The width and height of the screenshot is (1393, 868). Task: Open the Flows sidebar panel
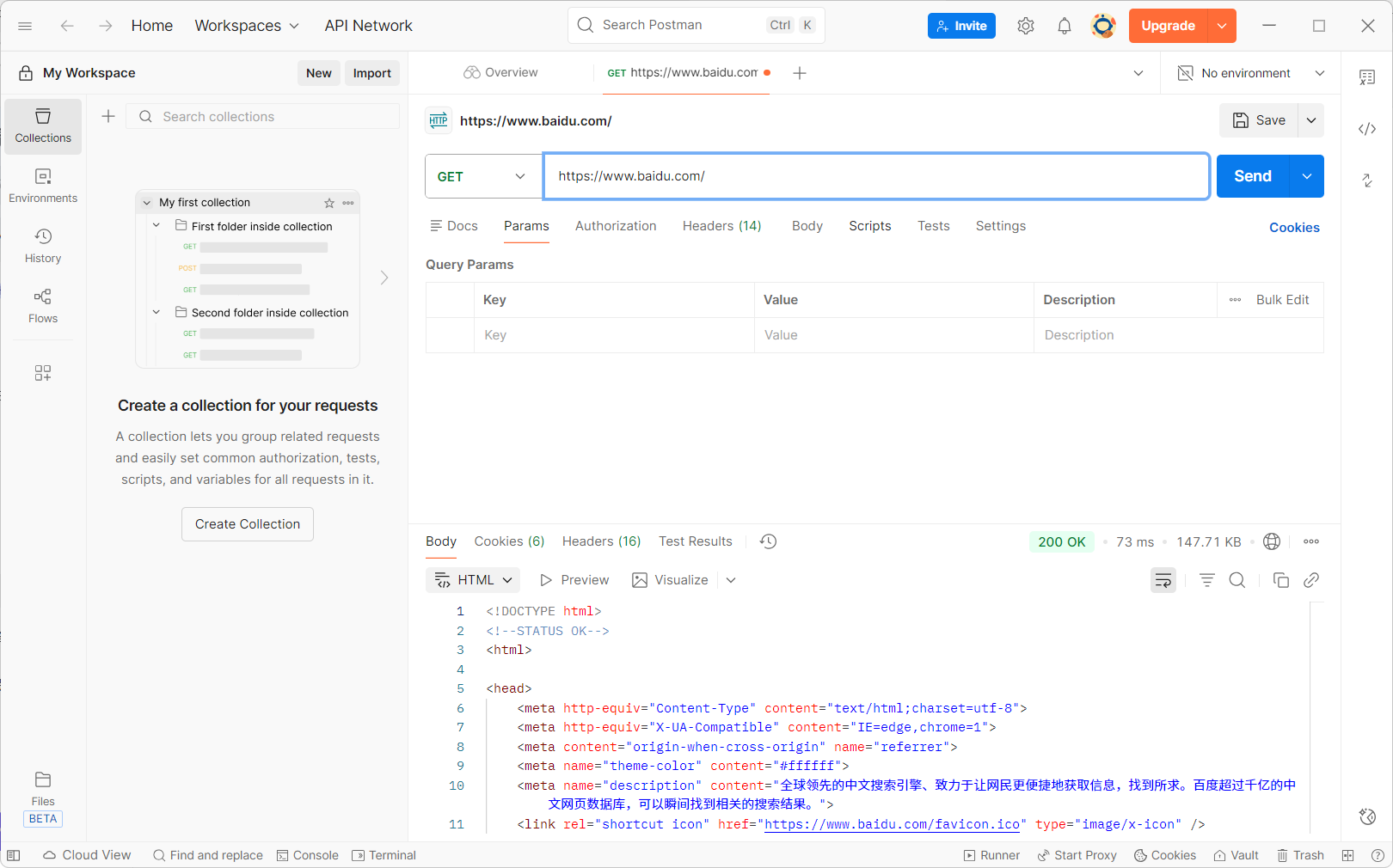coord(43,307)
